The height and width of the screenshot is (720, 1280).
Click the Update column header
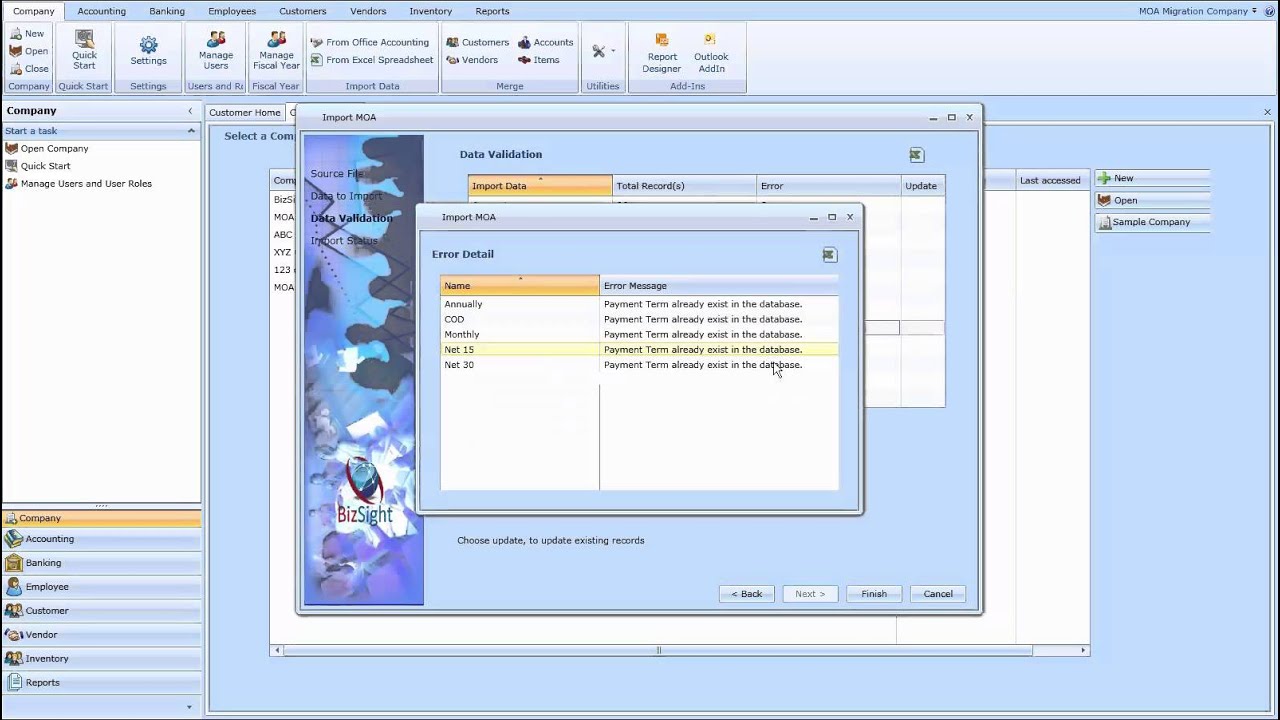923,186
